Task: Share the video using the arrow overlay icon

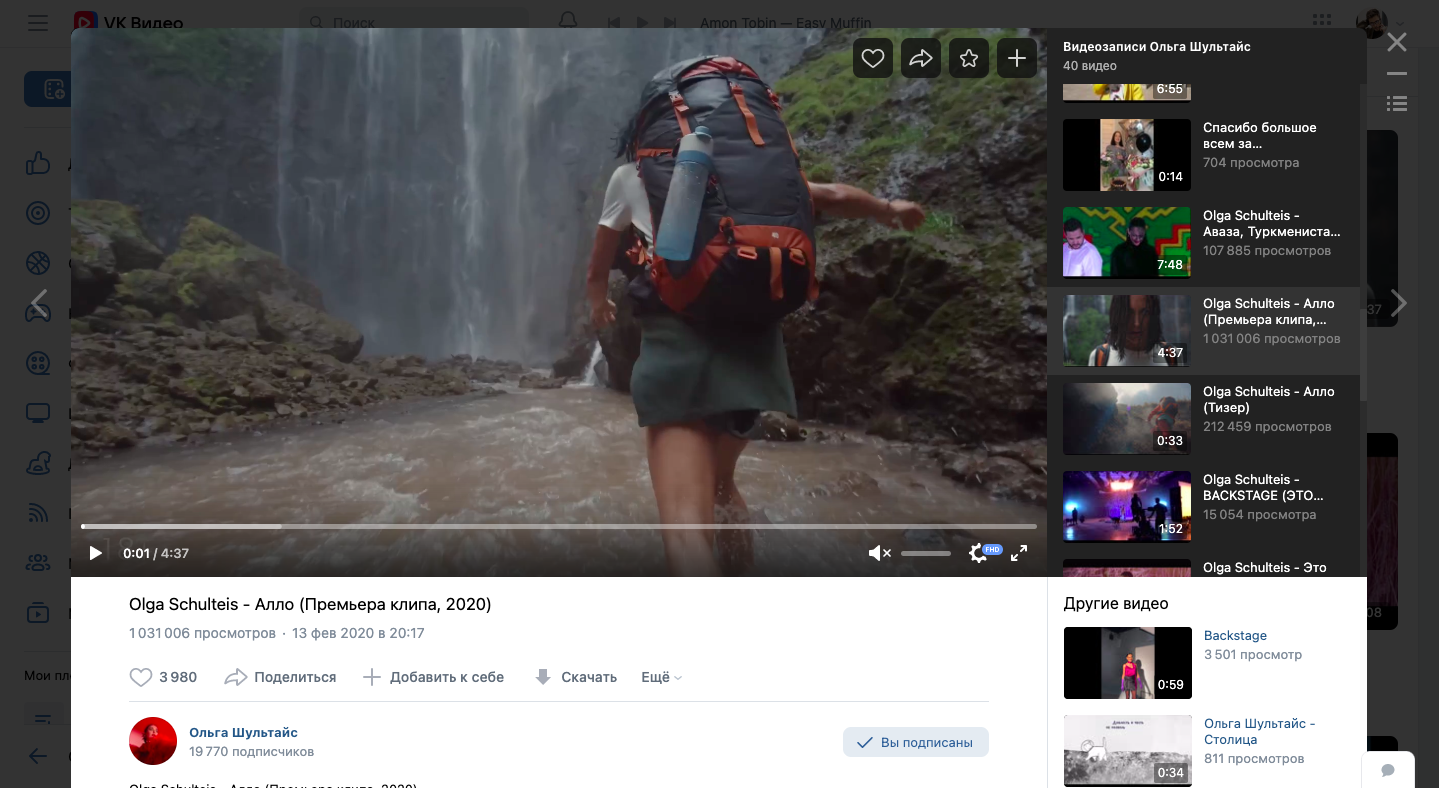Action: [x=921, y=59]
